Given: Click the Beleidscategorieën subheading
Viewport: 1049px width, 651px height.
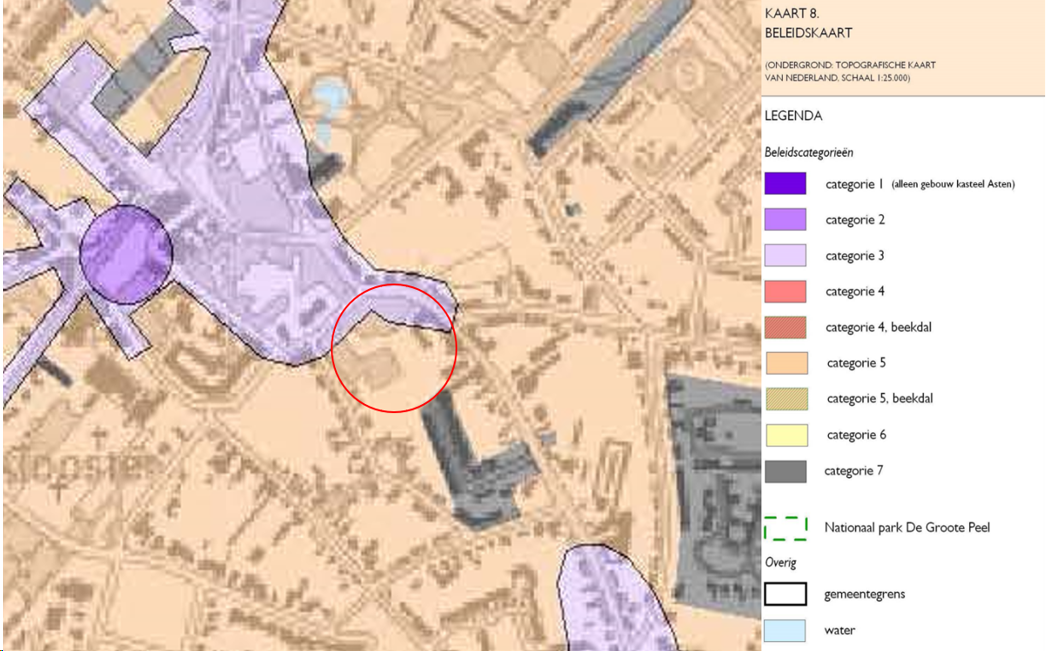Looking at the screenshot, I should pyautogui.click(x=810, y=152).
